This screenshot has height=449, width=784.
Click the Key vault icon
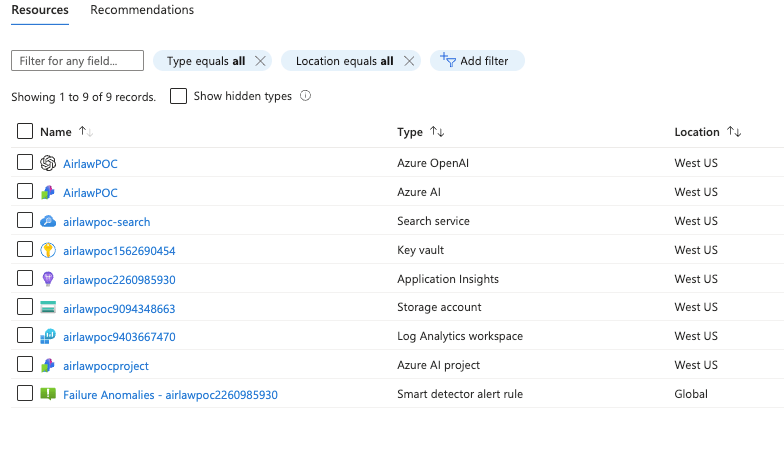[48, 251]
